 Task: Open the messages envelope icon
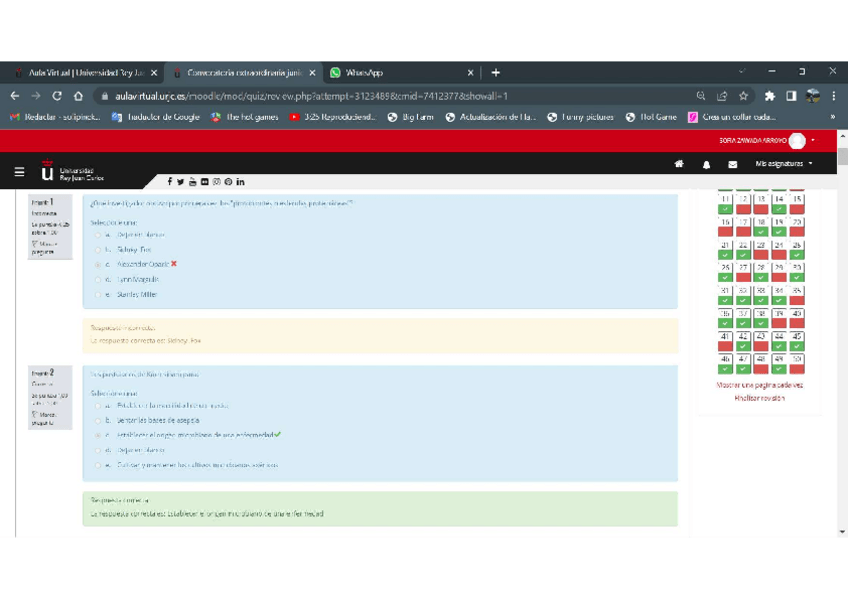[x=732, y=164]
